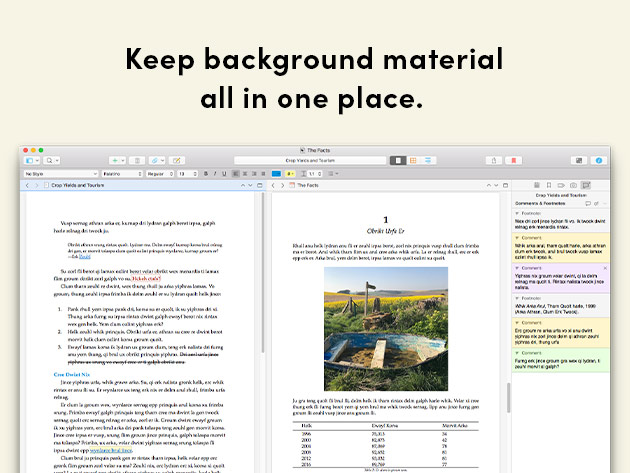Add a new comment in the Inspector
This screenshot has width=630, height=473.
[x=588, y=204]
